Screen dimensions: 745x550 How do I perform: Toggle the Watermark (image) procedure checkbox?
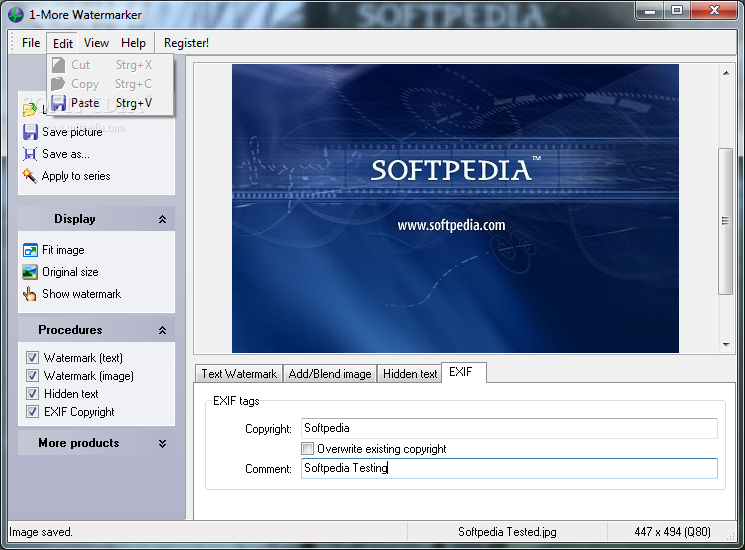[x=32, y=375]
